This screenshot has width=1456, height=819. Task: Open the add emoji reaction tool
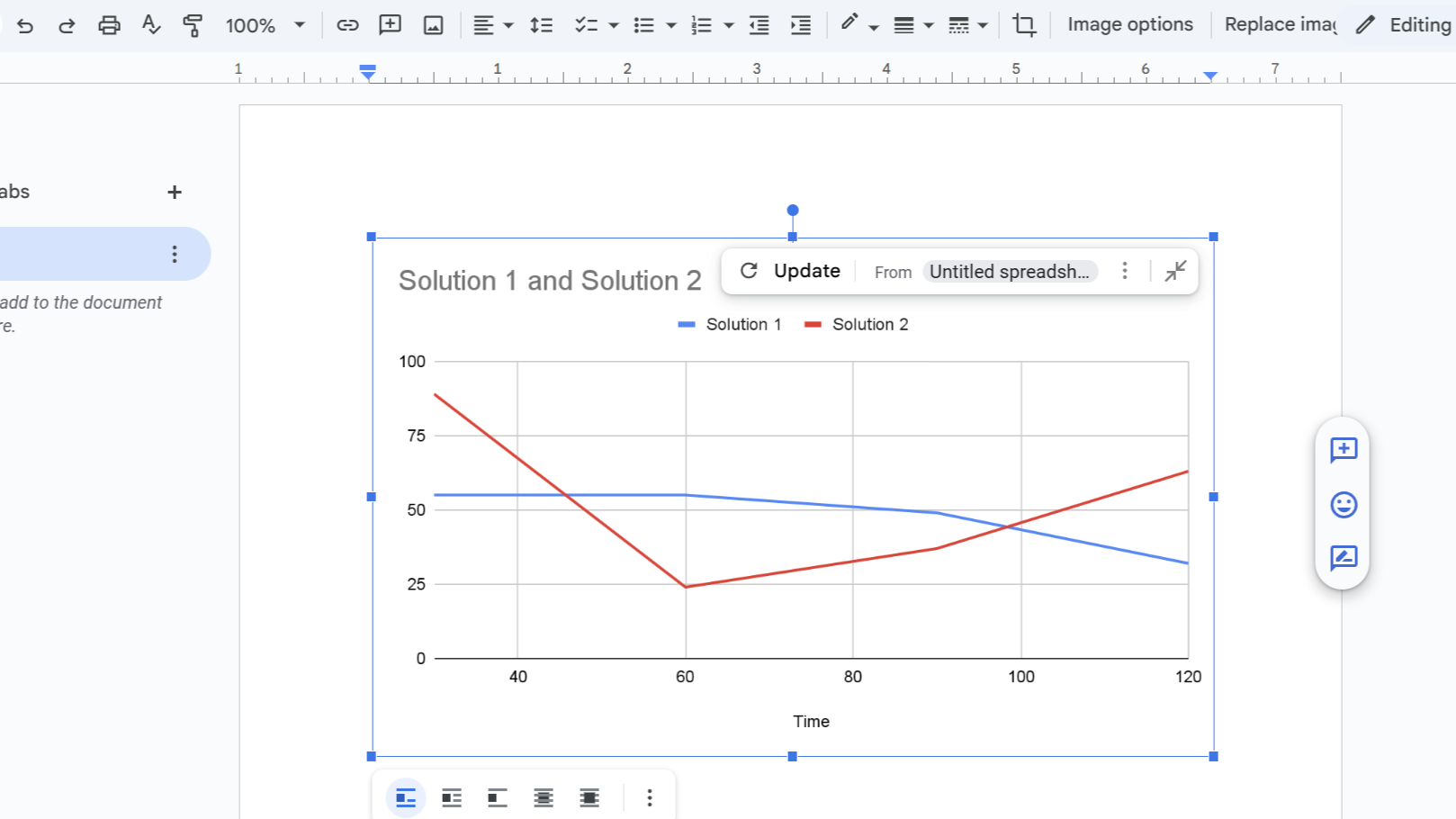tap(1343, 505)
